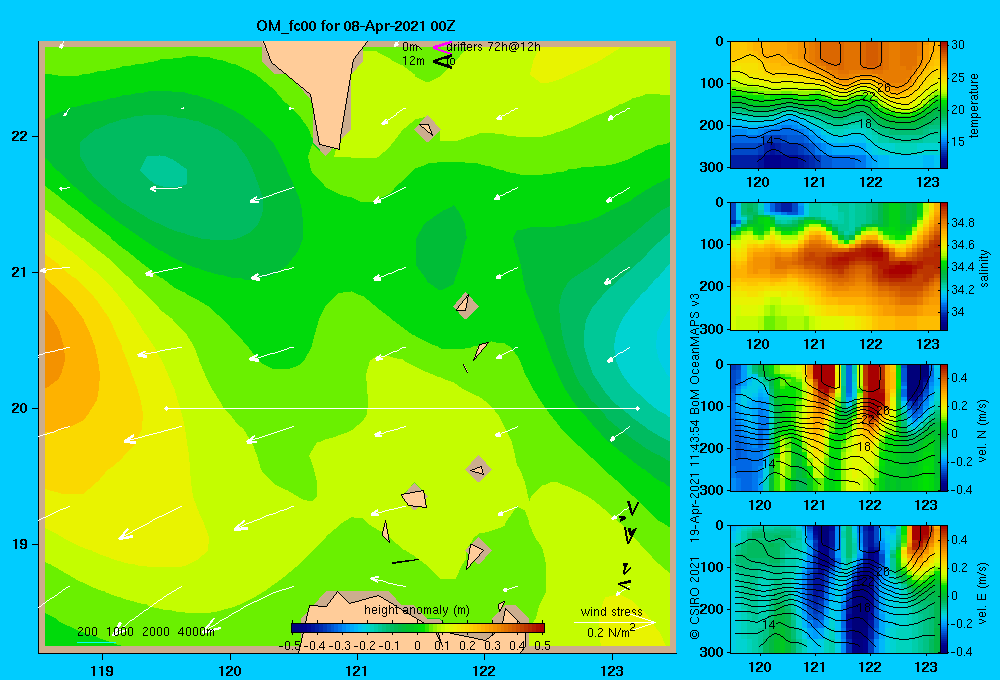
Task: Click latitude label 20 on main map
Action: (20, 408)
